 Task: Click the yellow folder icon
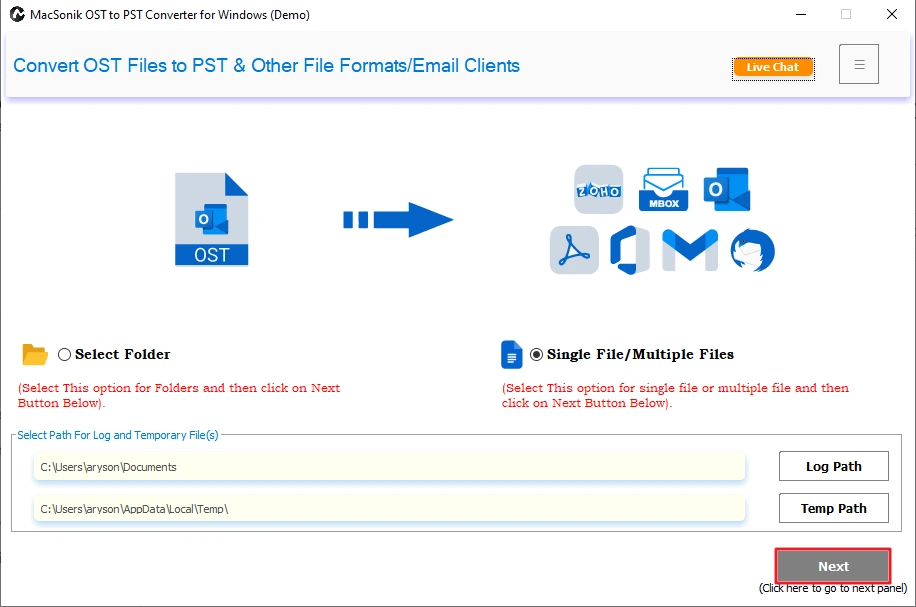tap(34, 354)
